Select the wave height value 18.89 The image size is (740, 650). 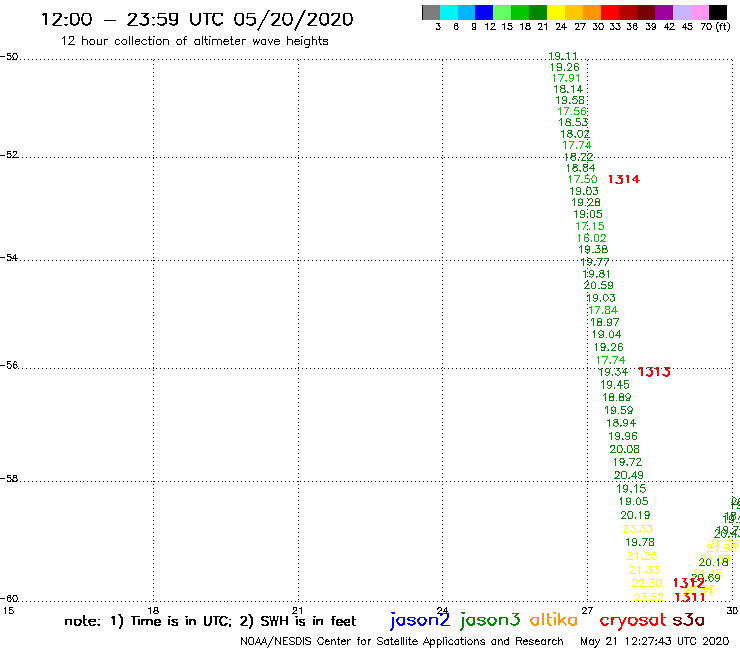(x=616, y=397)
